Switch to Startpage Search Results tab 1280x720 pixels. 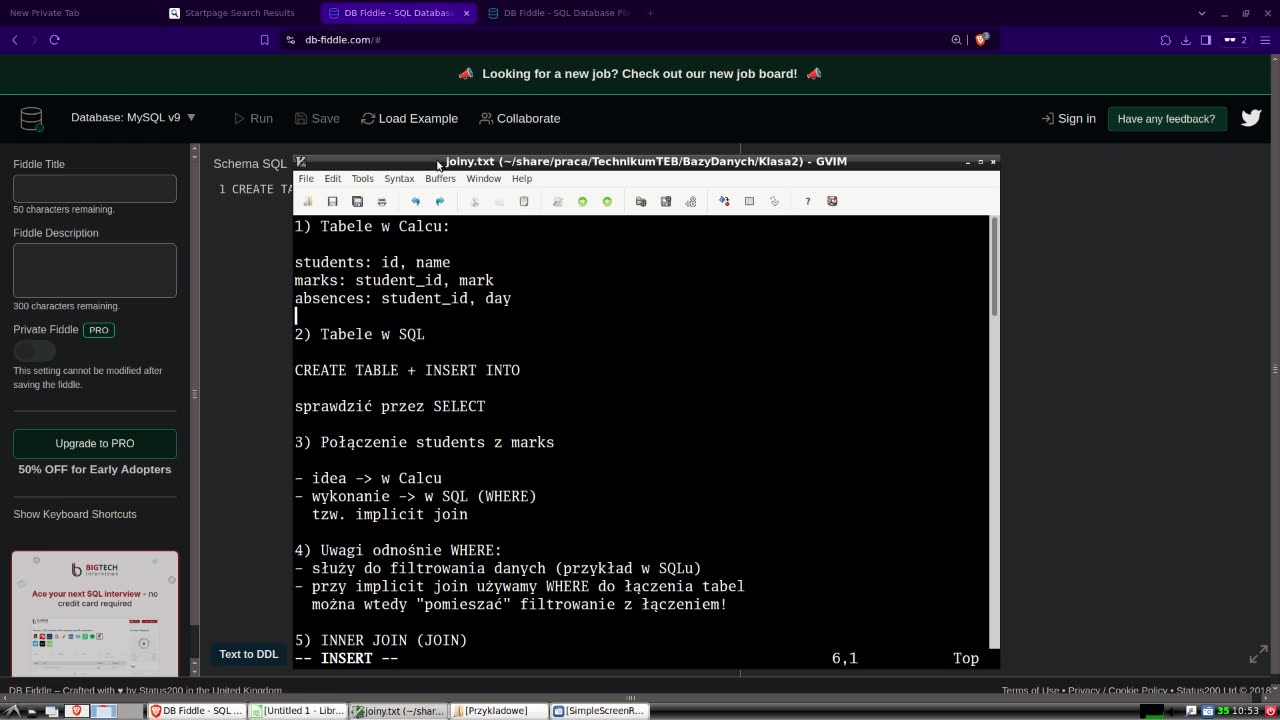pyautogui.click(x=239, y=13)
